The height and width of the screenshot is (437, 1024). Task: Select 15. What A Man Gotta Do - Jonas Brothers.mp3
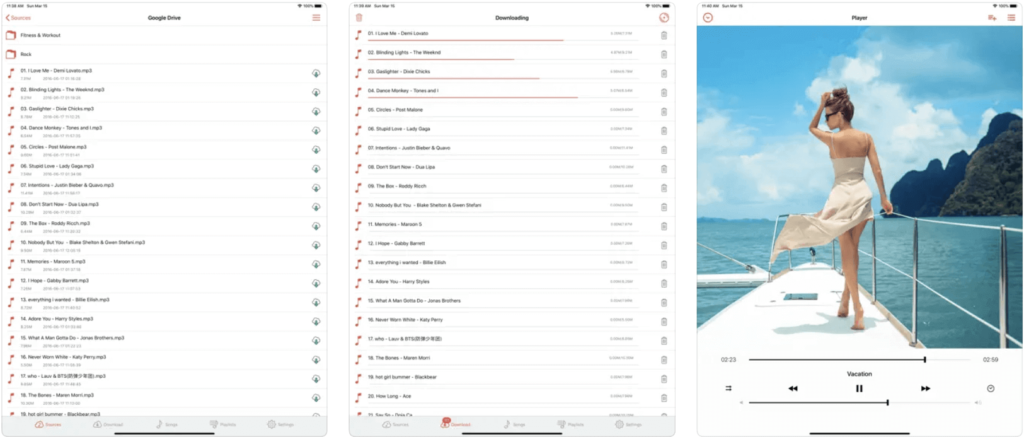pyautogui.click(x=163, y=340)
